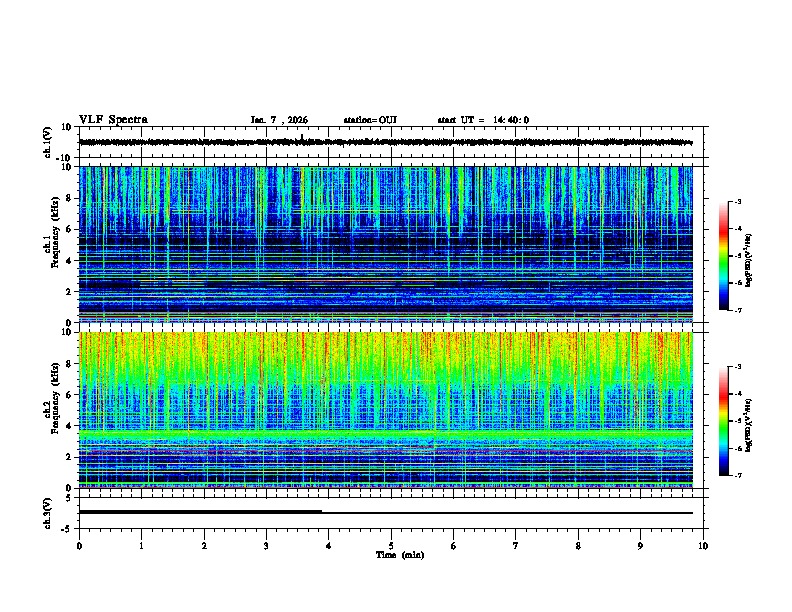The image size is (792, 612).
Task: Click the station label in the header
Action: [x=370, y=120]
